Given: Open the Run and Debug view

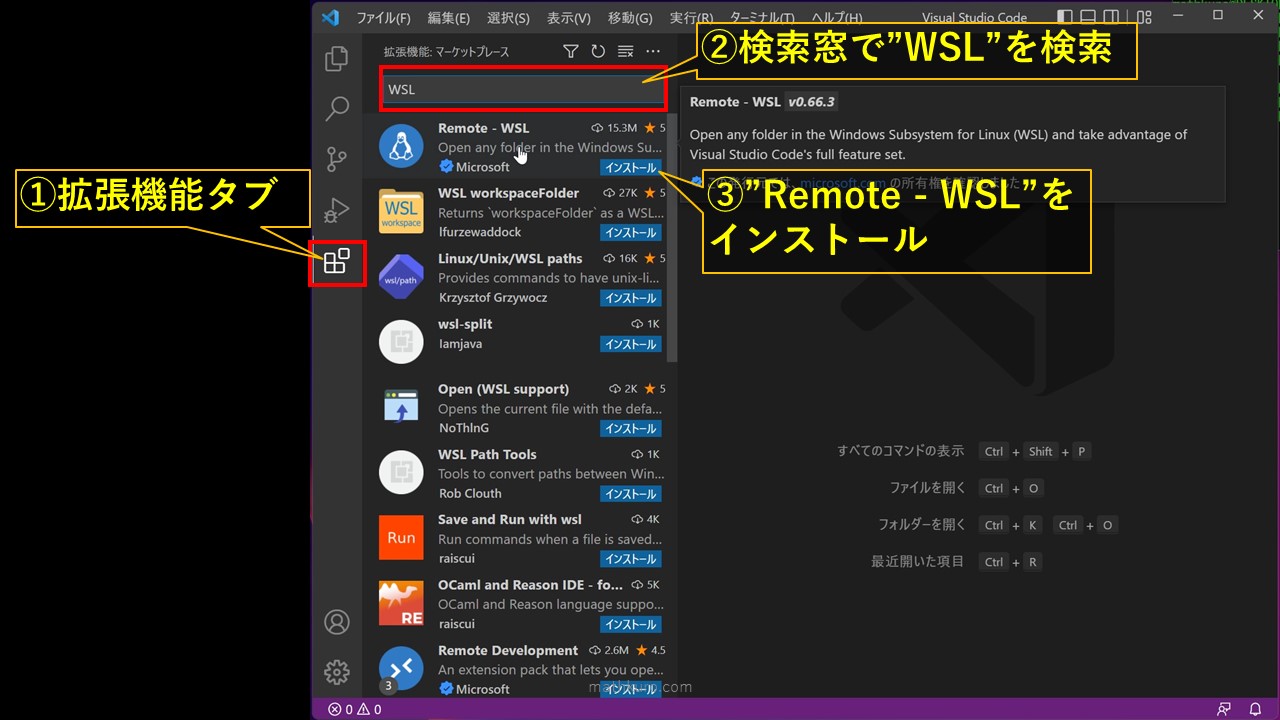Looking at the screenshot, I should tap(337, 210).
